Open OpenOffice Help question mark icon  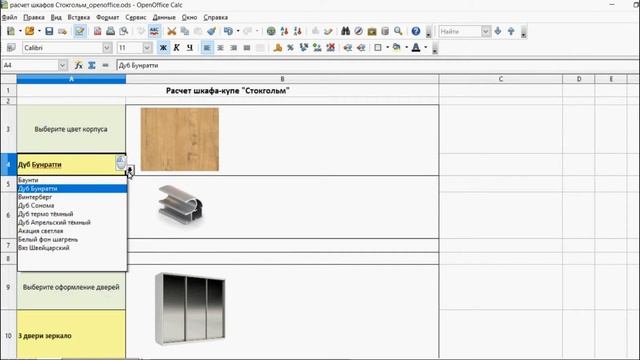(x=416, y=31)
